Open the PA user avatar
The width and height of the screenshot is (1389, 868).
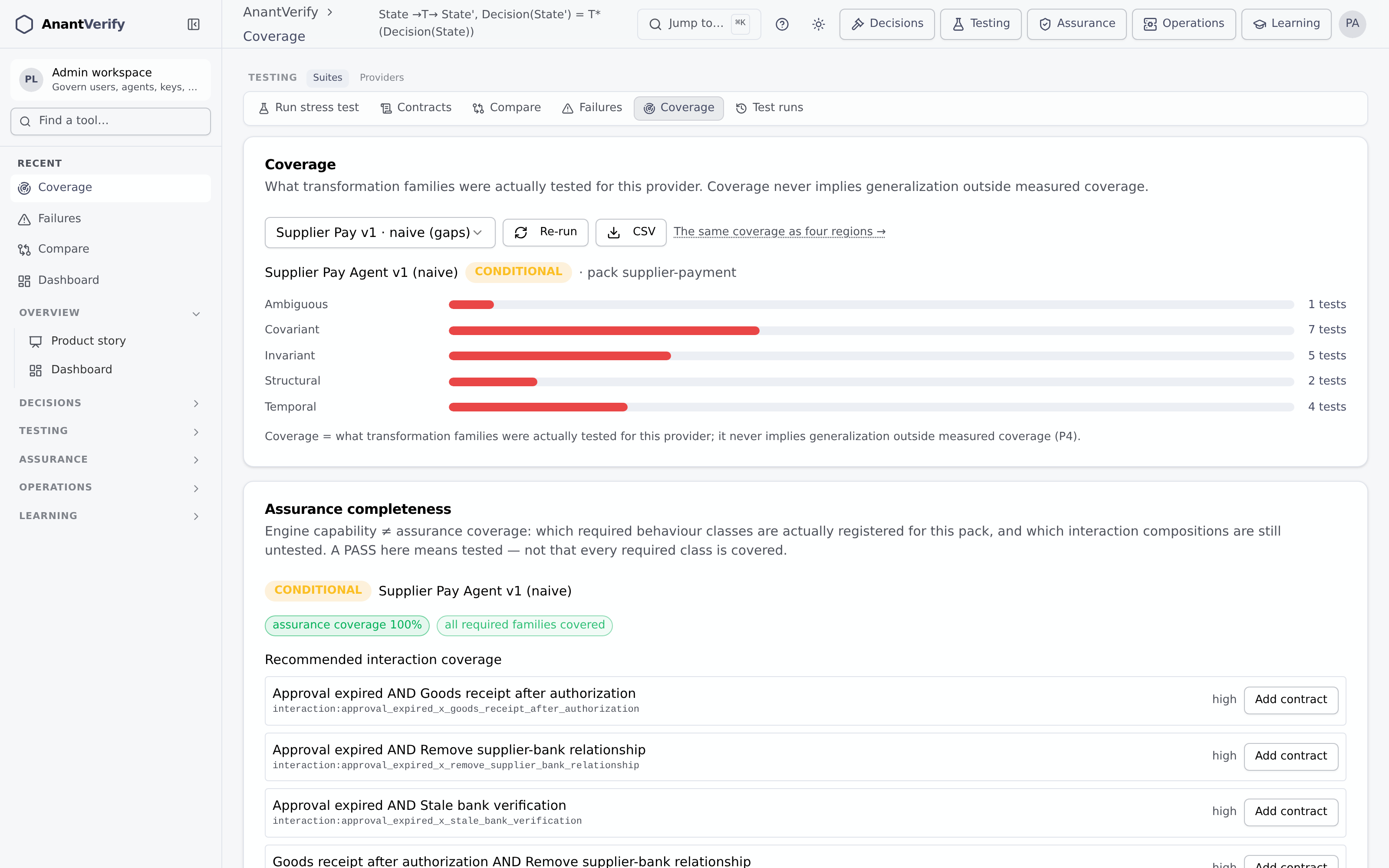[x=1352, y=24]
